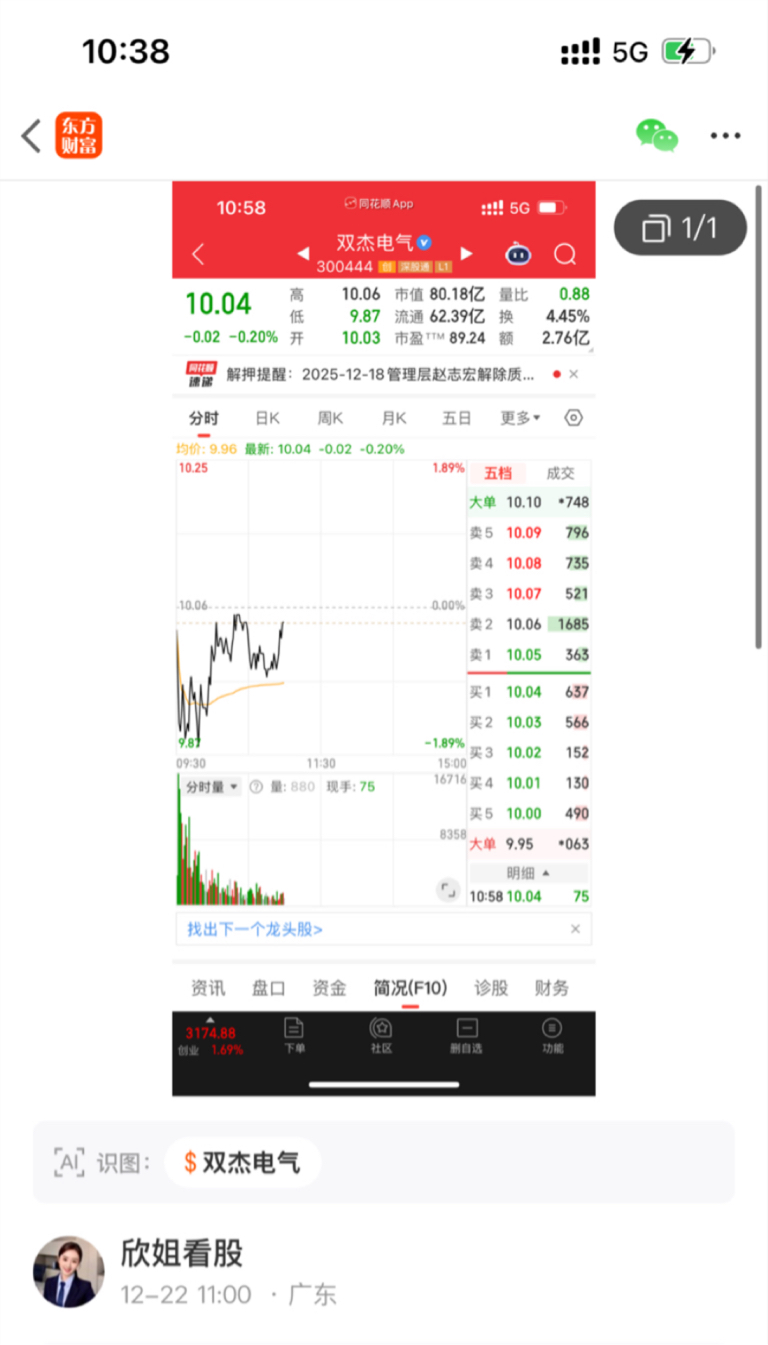
Task: Open the 资金 tab
Action: pyautogui.click(x=329, y=988)
